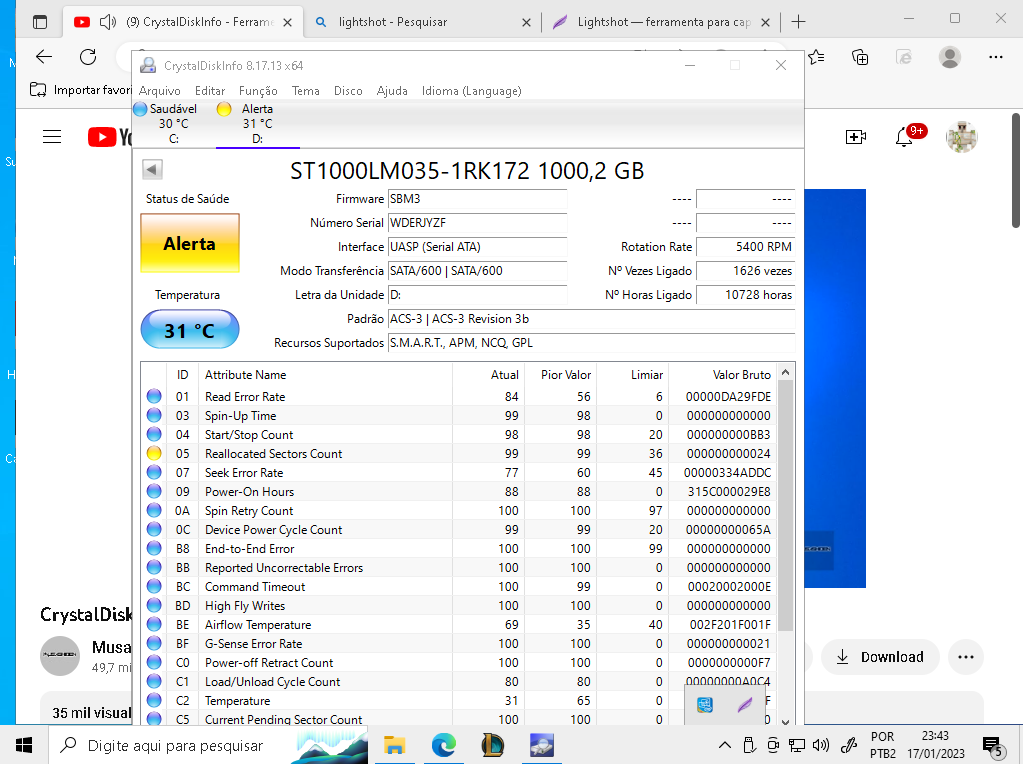1023x764 pixels.
Task: Click the POR PTB2 language indicator
Action: (883, 745)
